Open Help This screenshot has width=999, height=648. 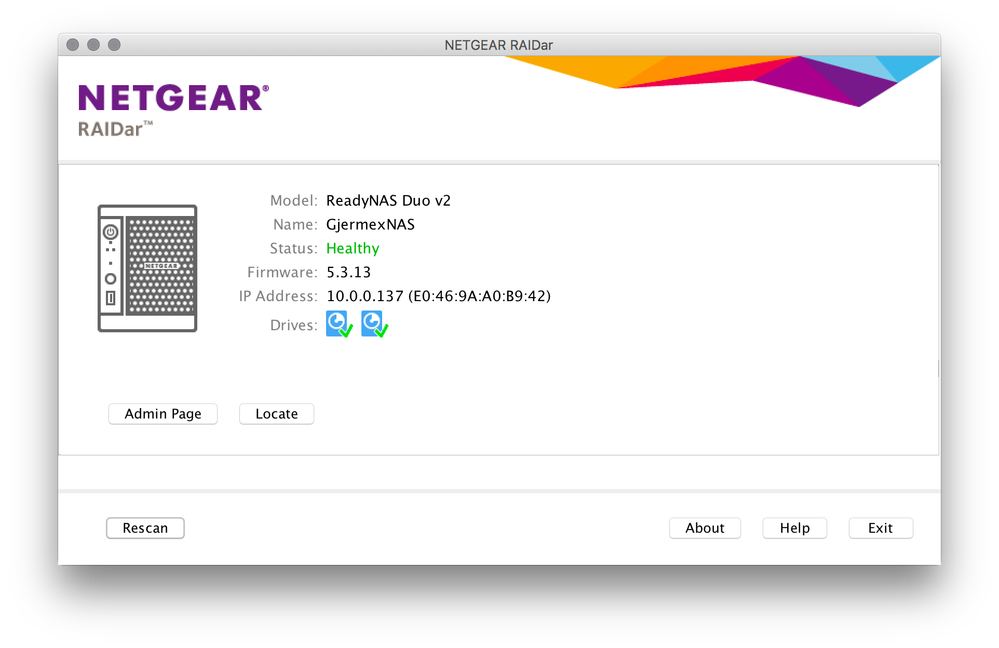point(794,528)
